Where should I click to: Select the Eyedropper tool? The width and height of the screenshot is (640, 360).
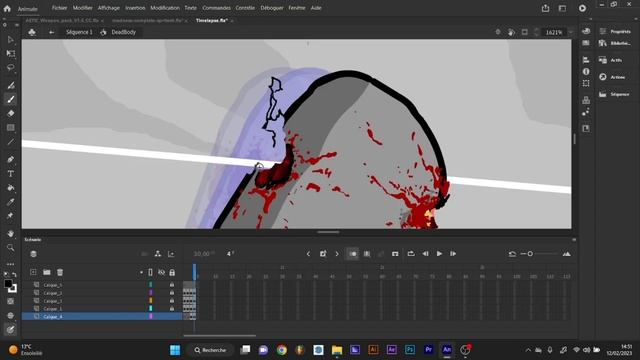[x=11, y=202]
